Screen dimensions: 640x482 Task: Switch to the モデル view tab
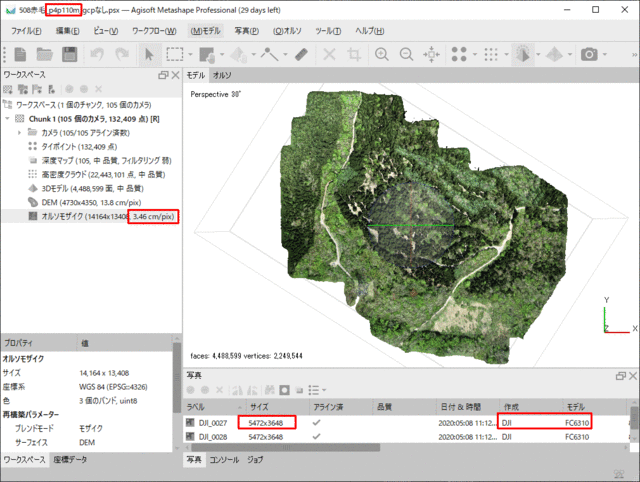pyautogui.click(x=196, y=75)
